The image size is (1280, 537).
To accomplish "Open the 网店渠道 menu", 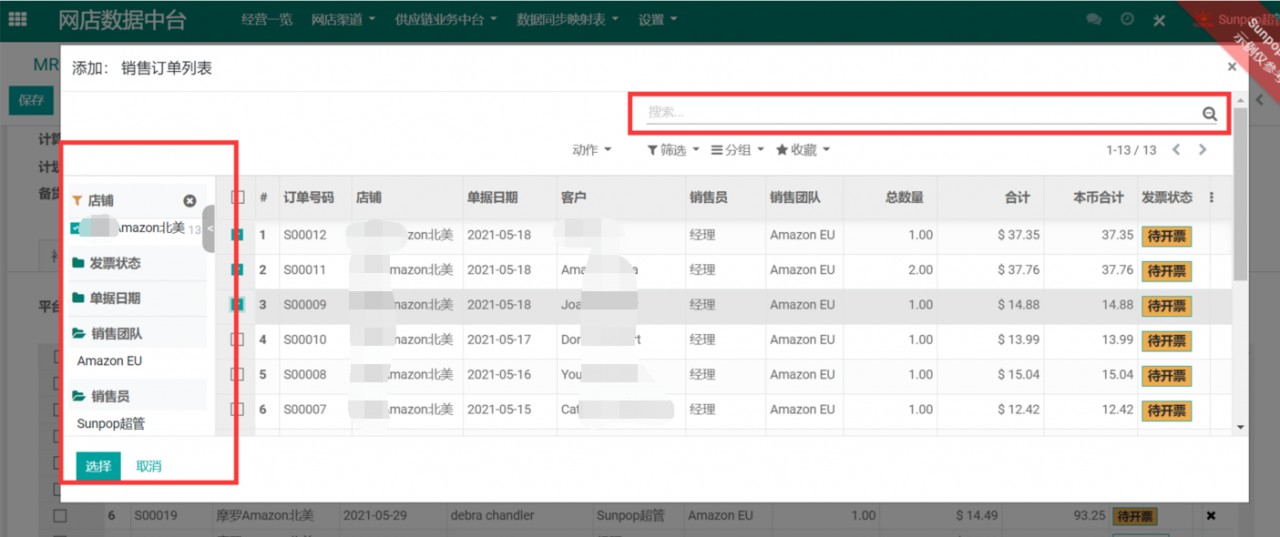I will tap(343, 20).
